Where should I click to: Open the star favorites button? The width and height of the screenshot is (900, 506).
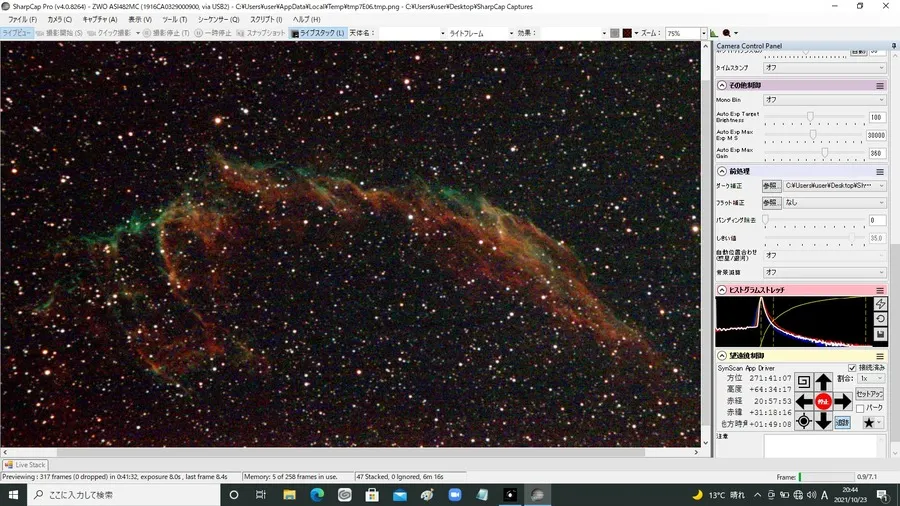coord(871,423)
